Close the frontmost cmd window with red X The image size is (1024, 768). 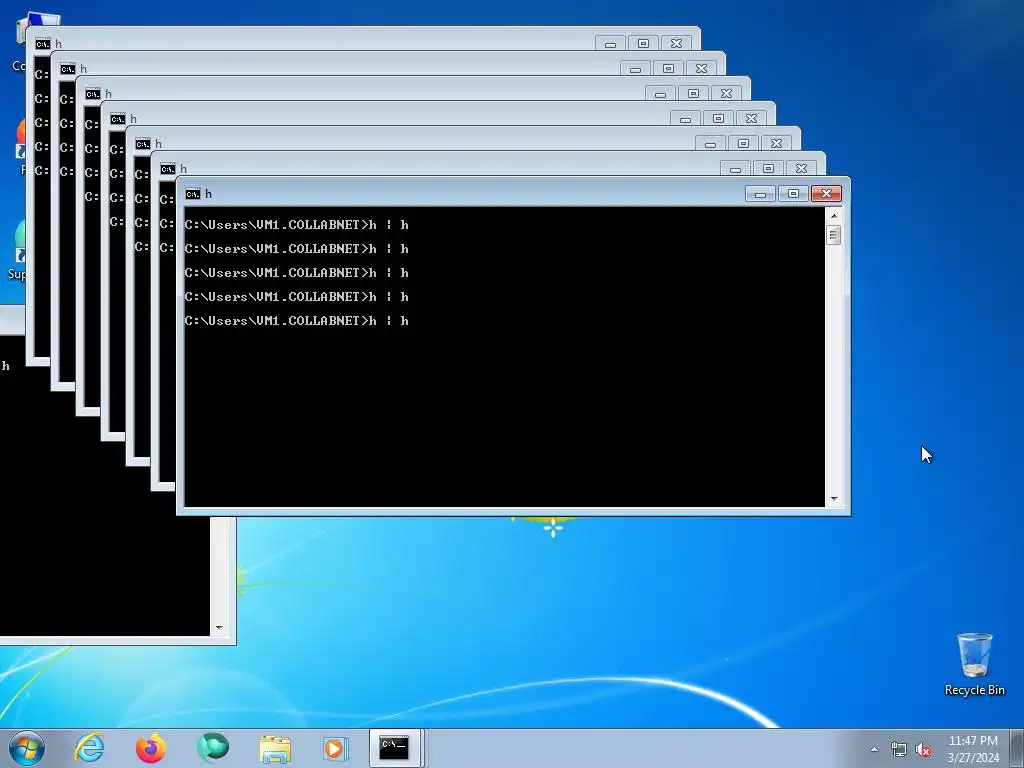tap(826, 194)
